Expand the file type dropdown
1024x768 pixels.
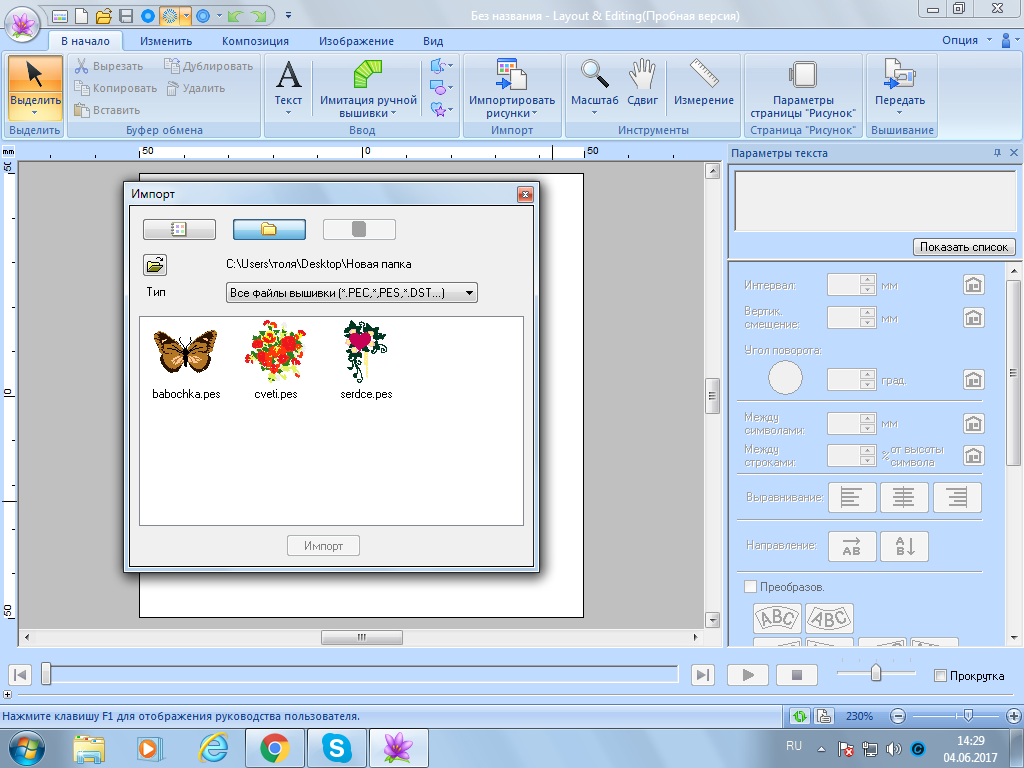pos(470,293)
